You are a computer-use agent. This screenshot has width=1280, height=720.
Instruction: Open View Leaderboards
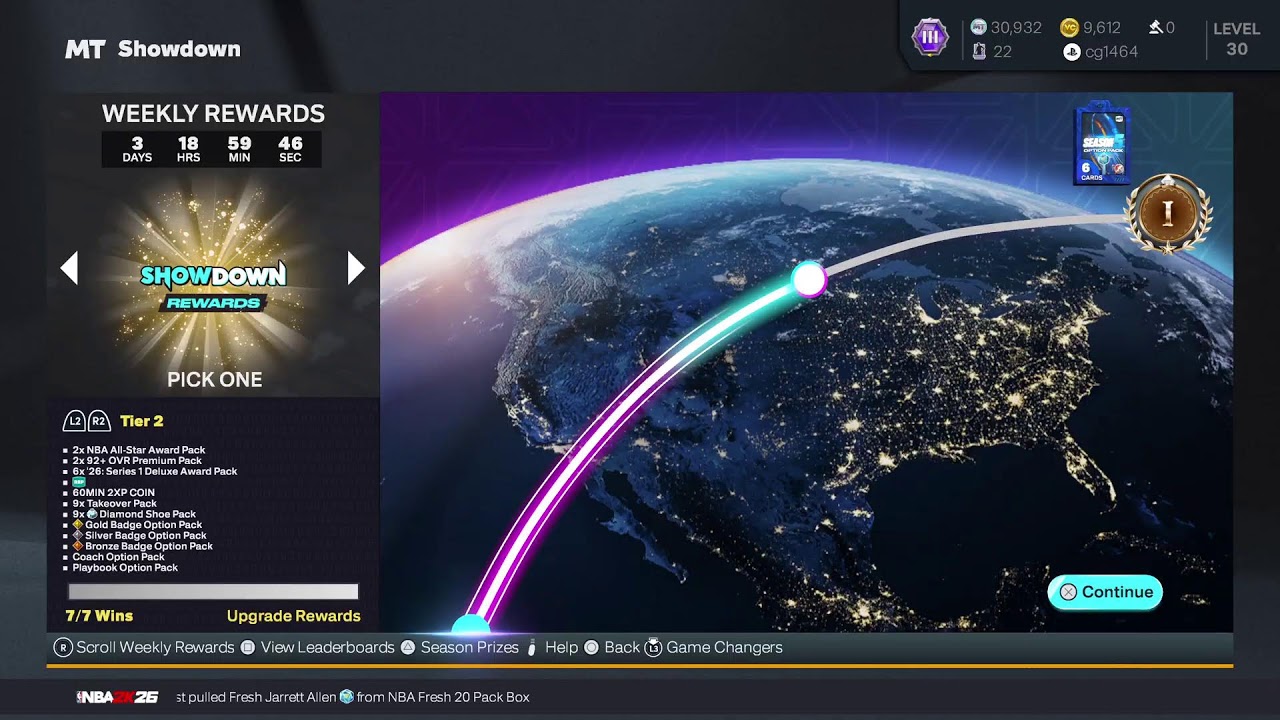(328, 647)
